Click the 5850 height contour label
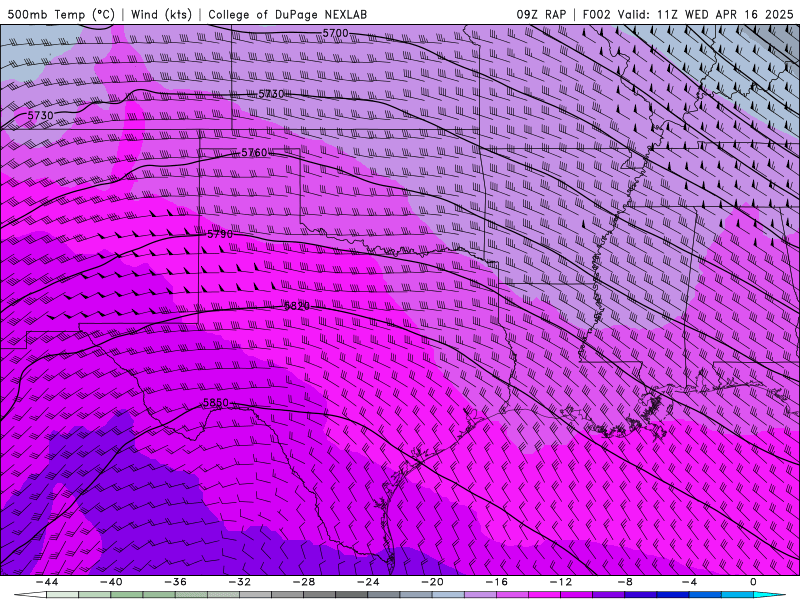Image resolution: width=800 pixels, height=600 pixels. point(216,403)
